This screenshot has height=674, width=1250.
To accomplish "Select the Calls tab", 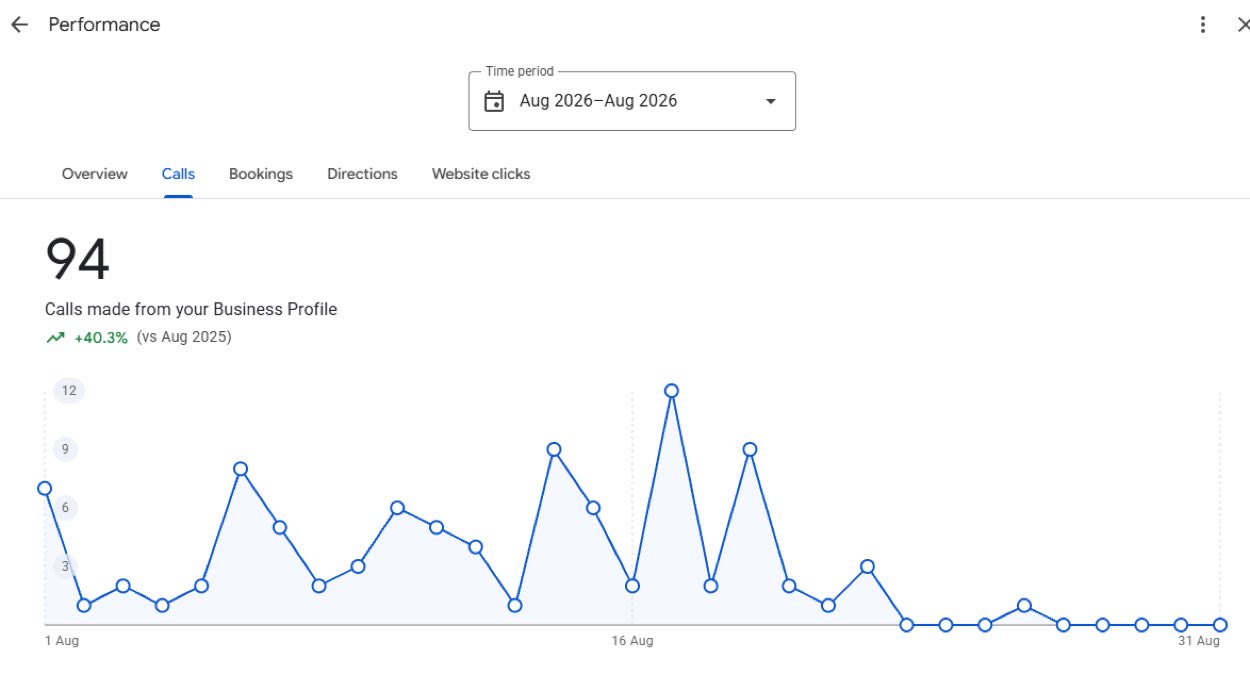I will pos(178,174).
